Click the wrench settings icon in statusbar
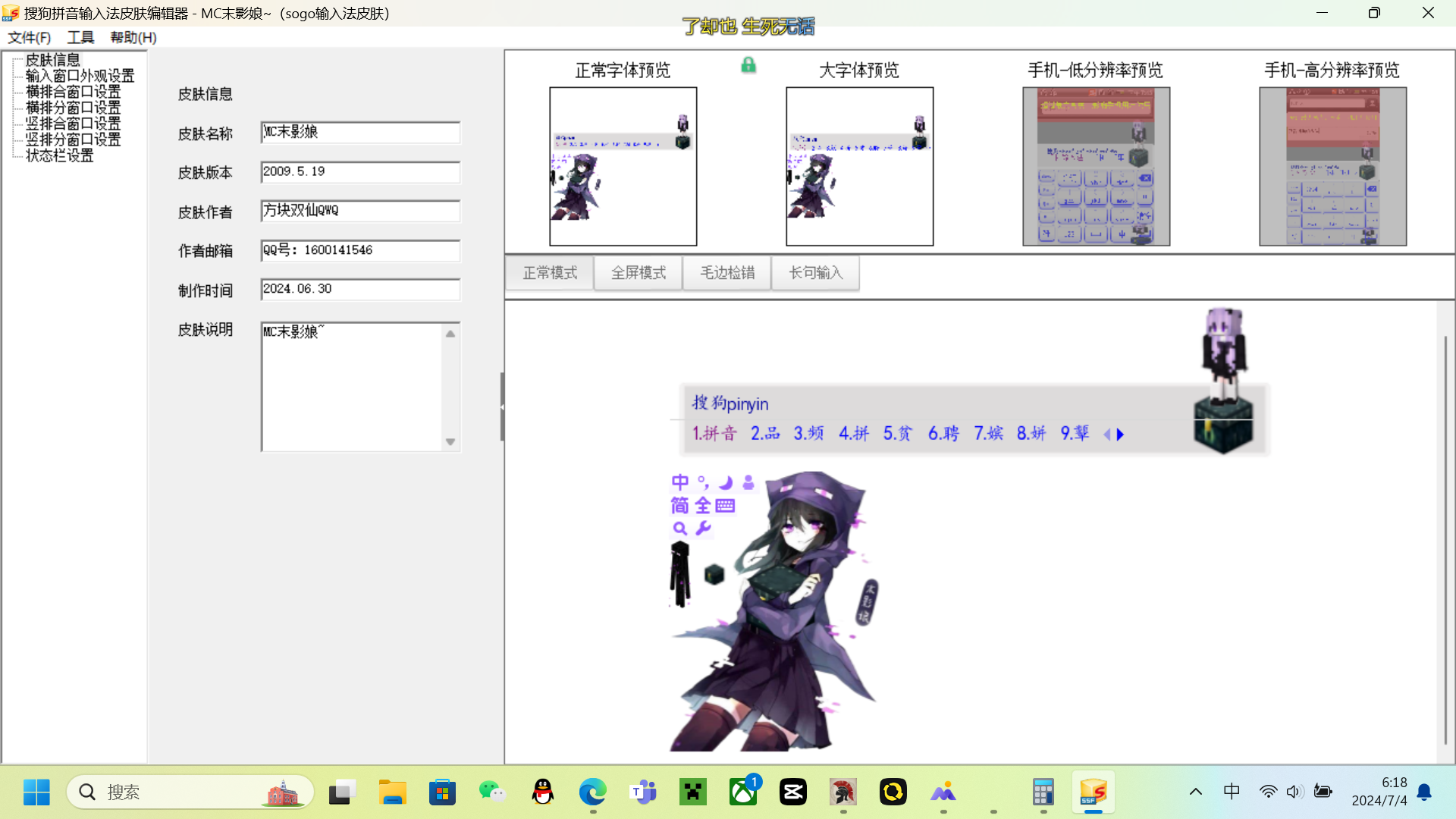 click(x=703, y=528)
